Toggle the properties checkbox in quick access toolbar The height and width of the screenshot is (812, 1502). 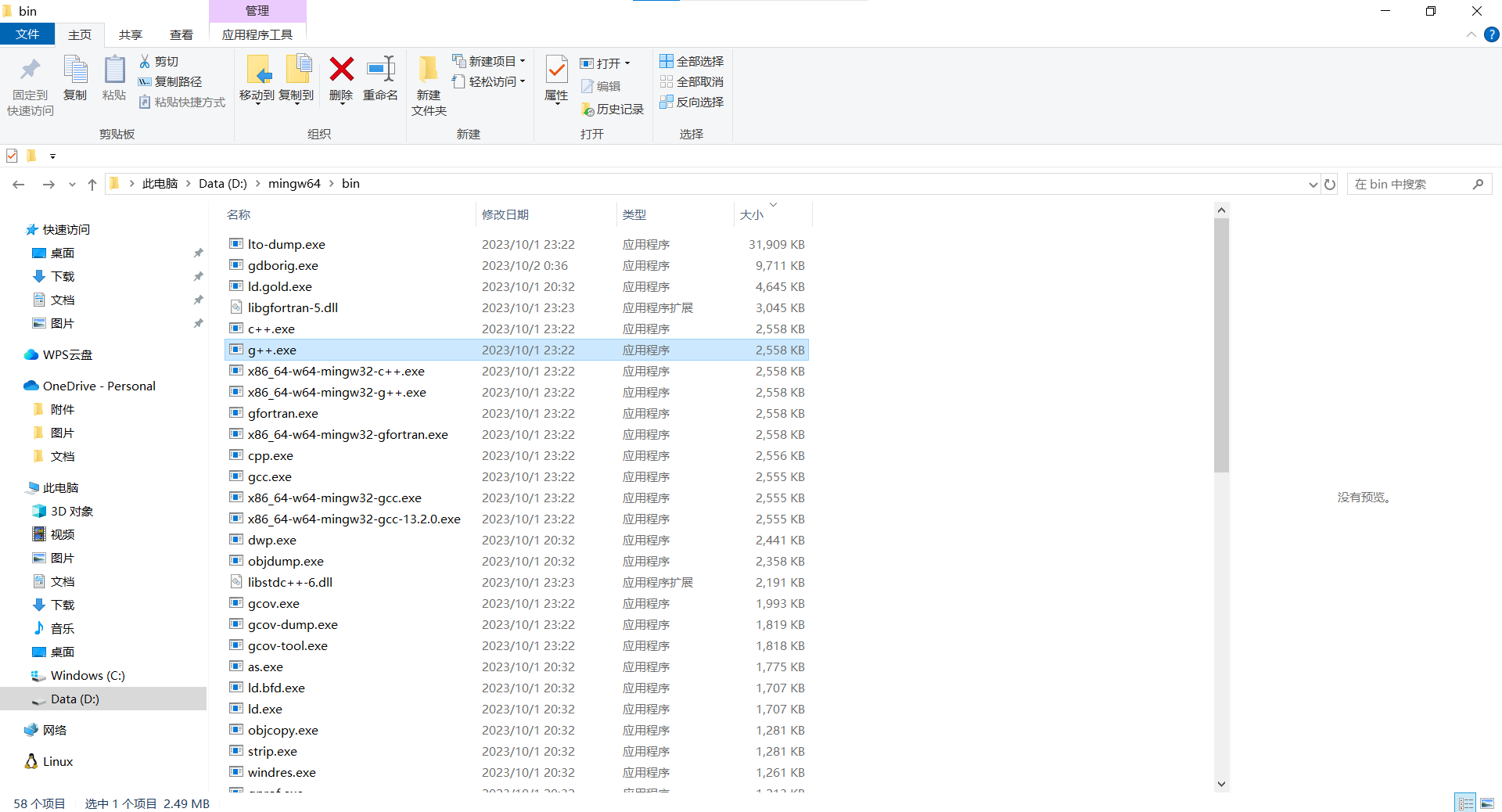tap(12, 156)
